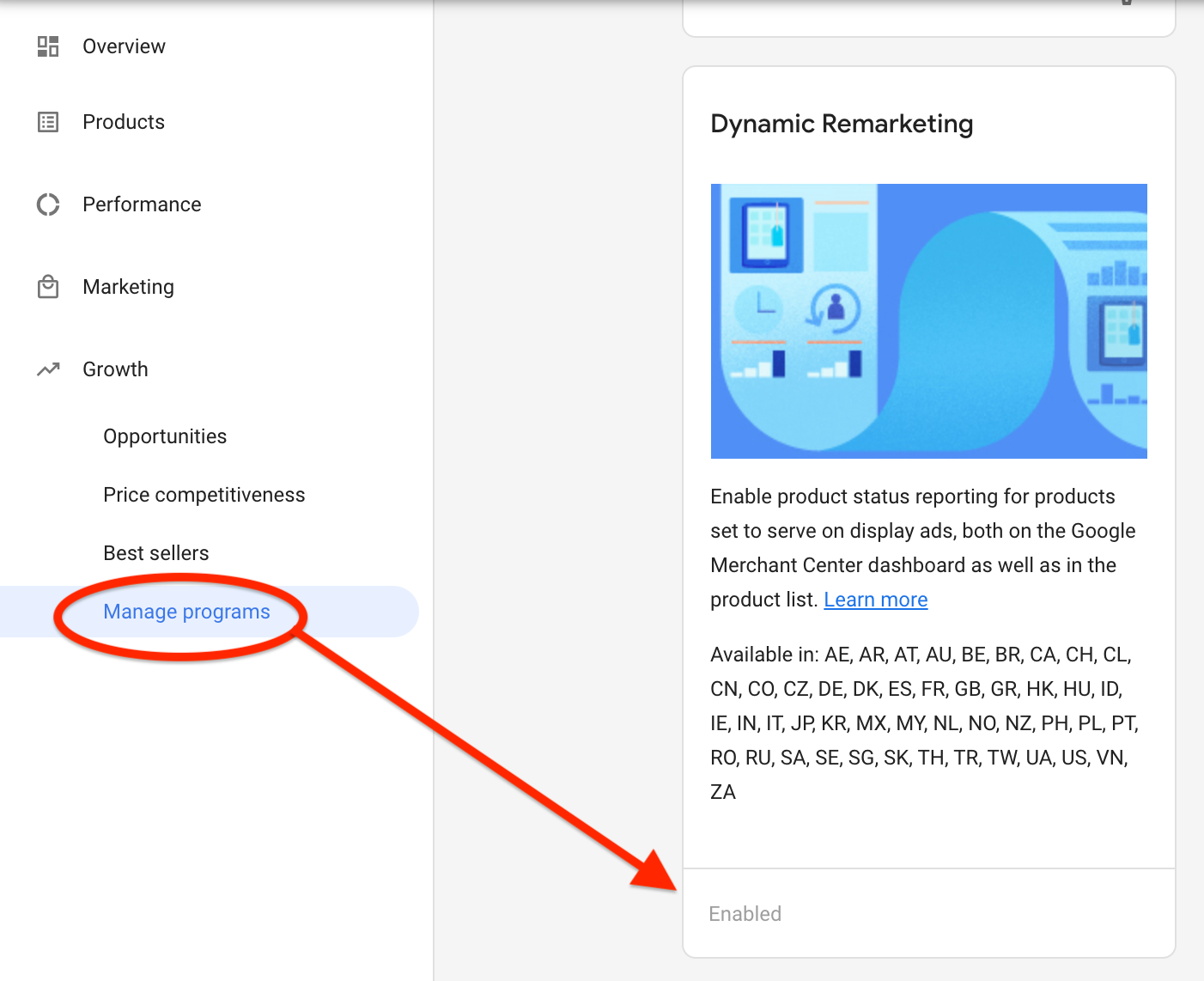View the Best sellers page
Image resolution: width=1204 pixels, height=981 pixels.
pyautogui.click(x=156, y=553)
